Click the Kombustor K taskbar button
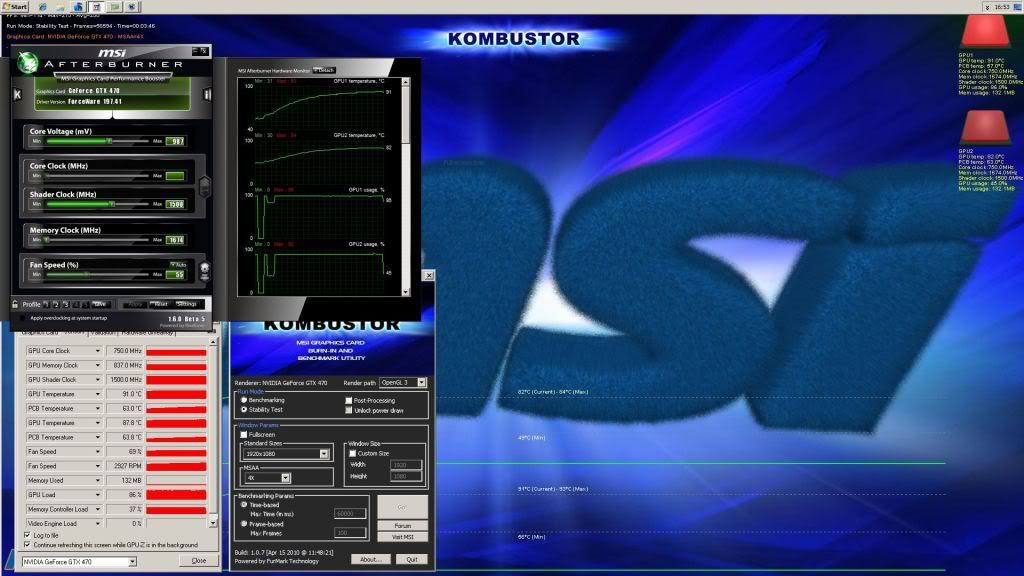This screenshot has height=576, width=1024. point(132,7)
